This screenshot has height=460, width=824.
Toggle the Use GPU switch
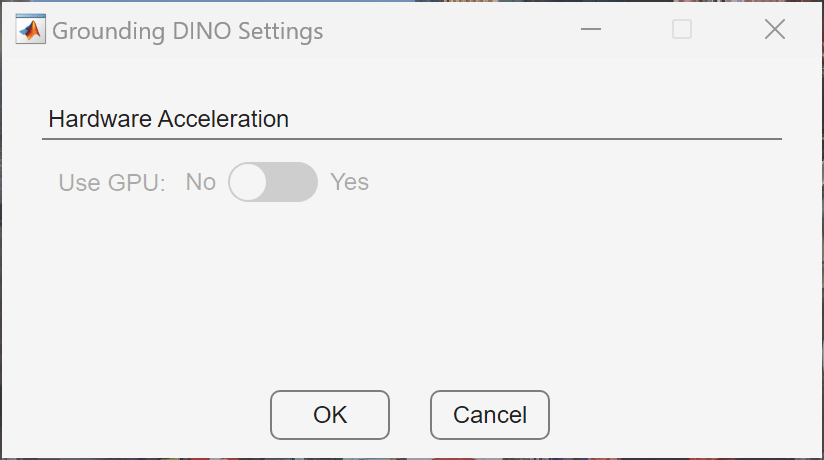point(273,182)
